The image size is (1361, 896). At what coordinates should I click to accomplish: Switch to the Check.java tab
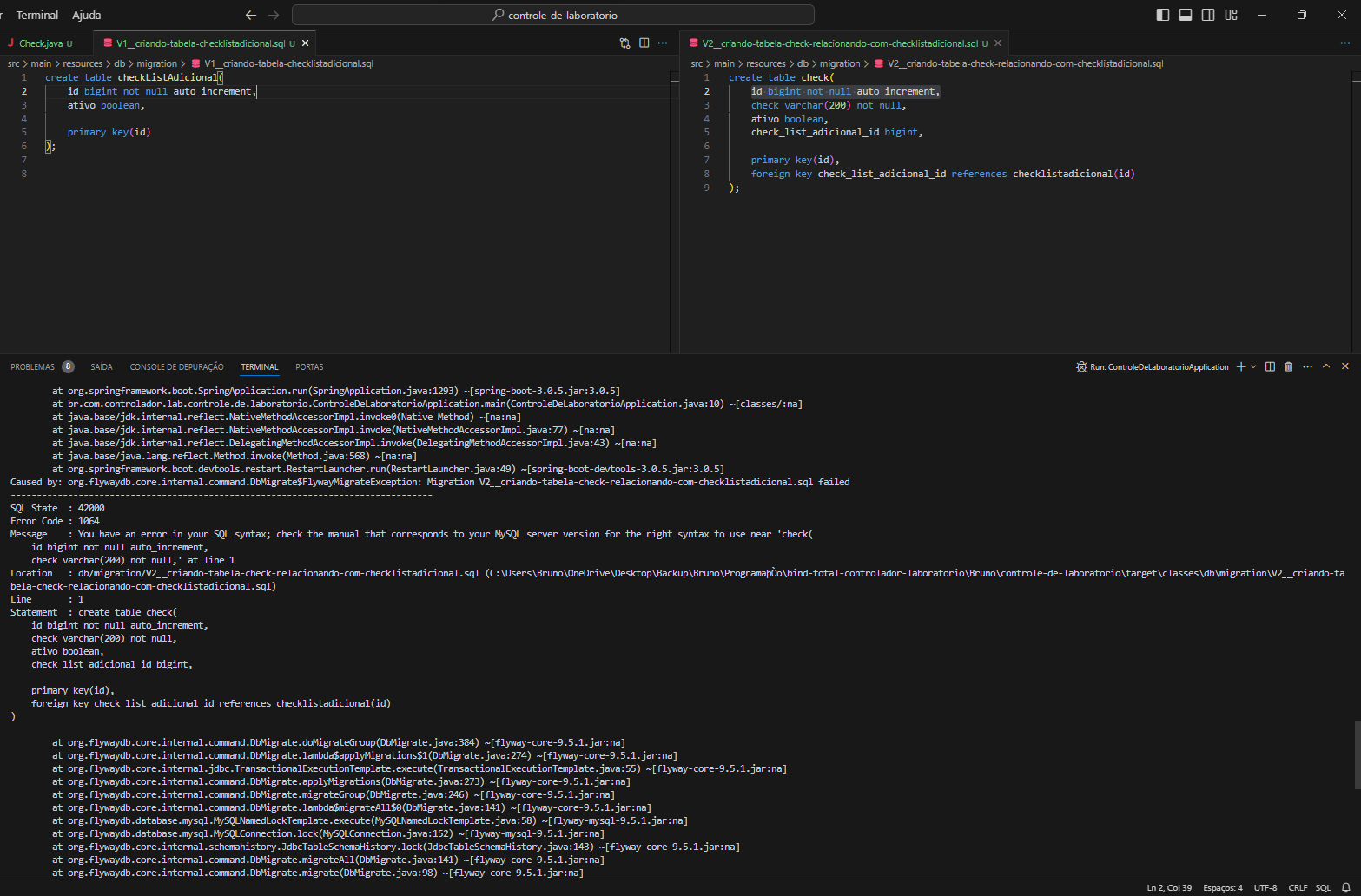pyautogui.click(x=41, y=43)
